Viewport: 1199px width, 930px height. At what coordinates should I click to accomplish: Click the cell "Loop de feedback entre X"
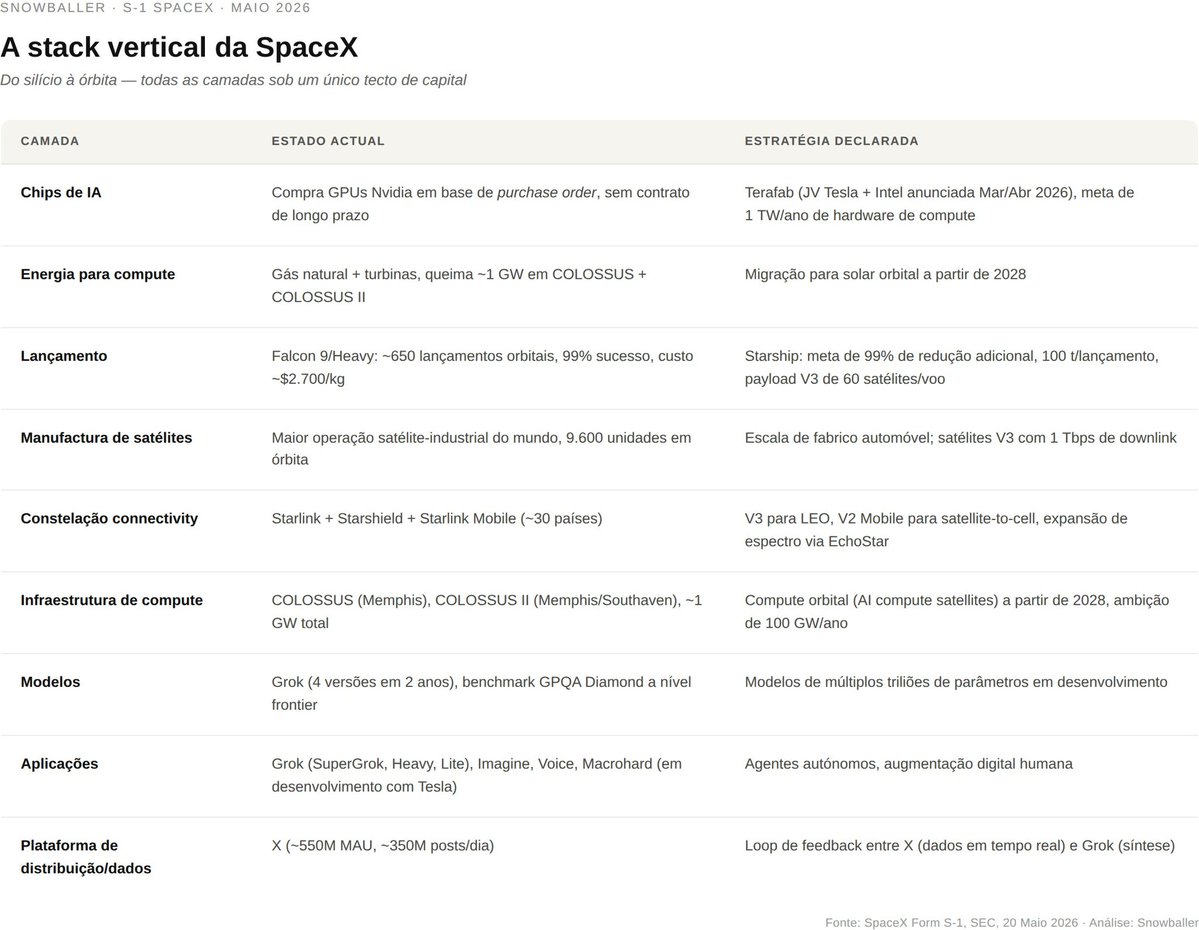click(x=960, y=846)
